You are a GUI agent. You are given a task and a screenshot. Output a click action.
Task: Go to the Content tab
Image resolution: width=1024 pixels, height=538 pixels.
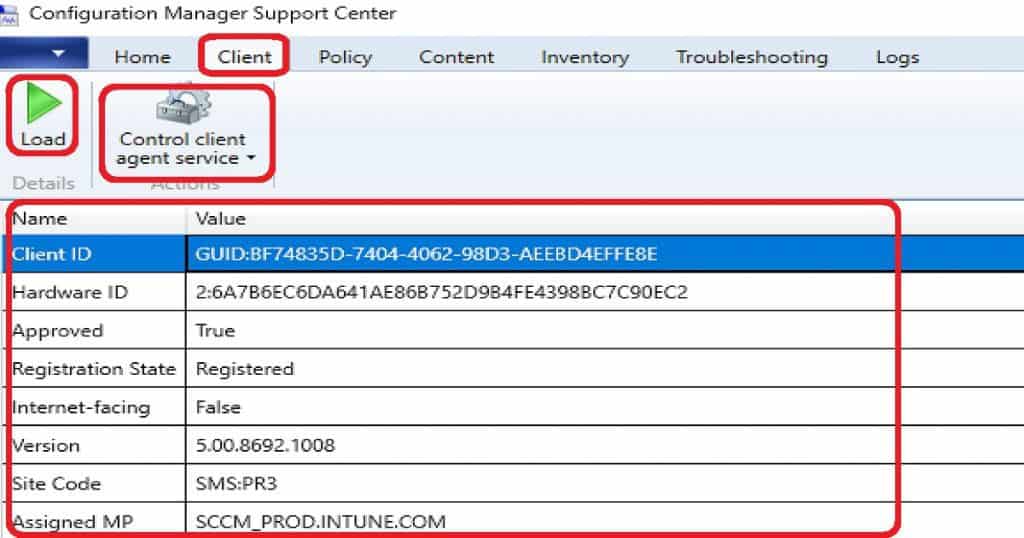[x=456, y=57]
